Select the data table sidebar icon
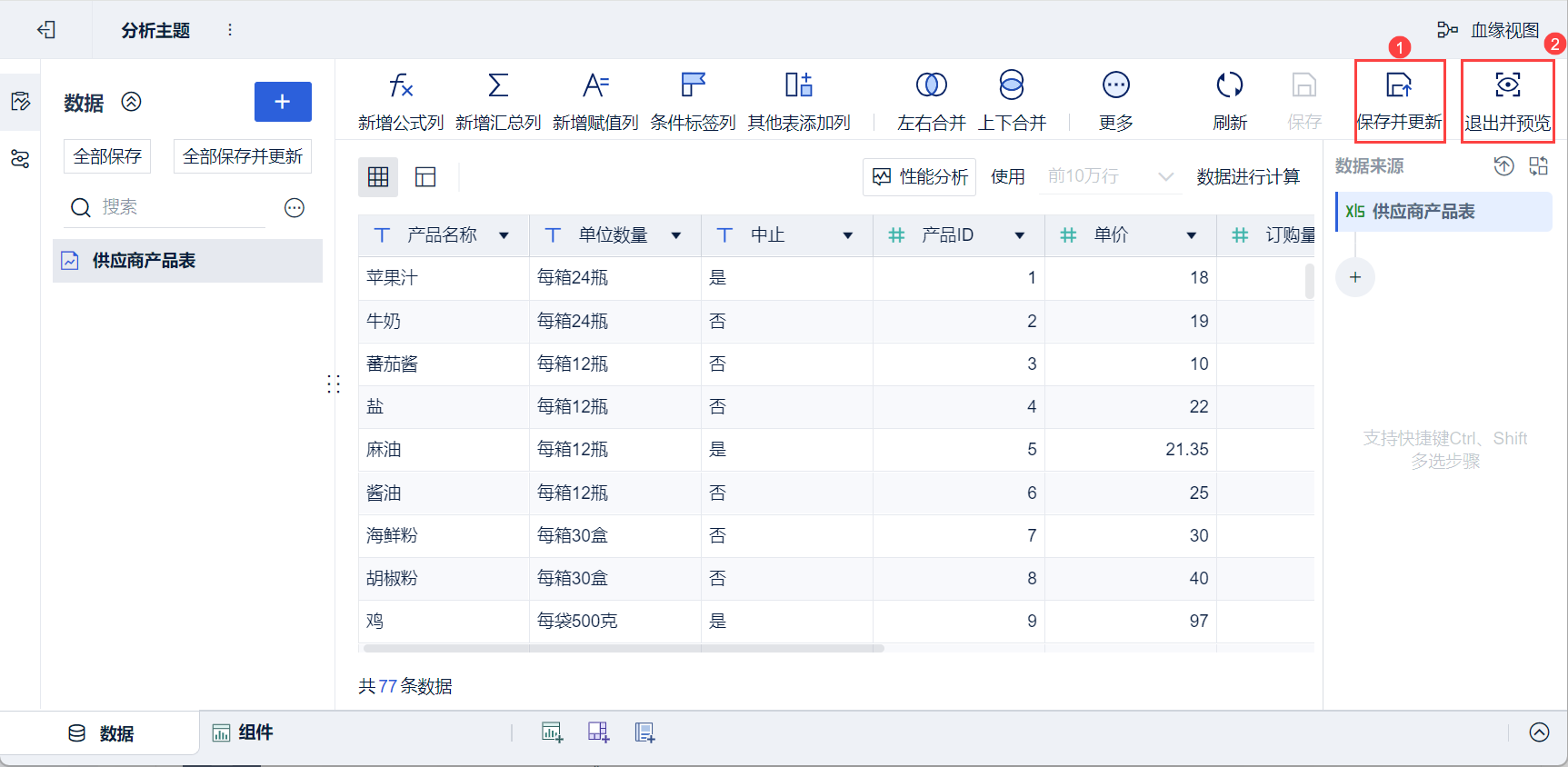 tap(20, 101)
